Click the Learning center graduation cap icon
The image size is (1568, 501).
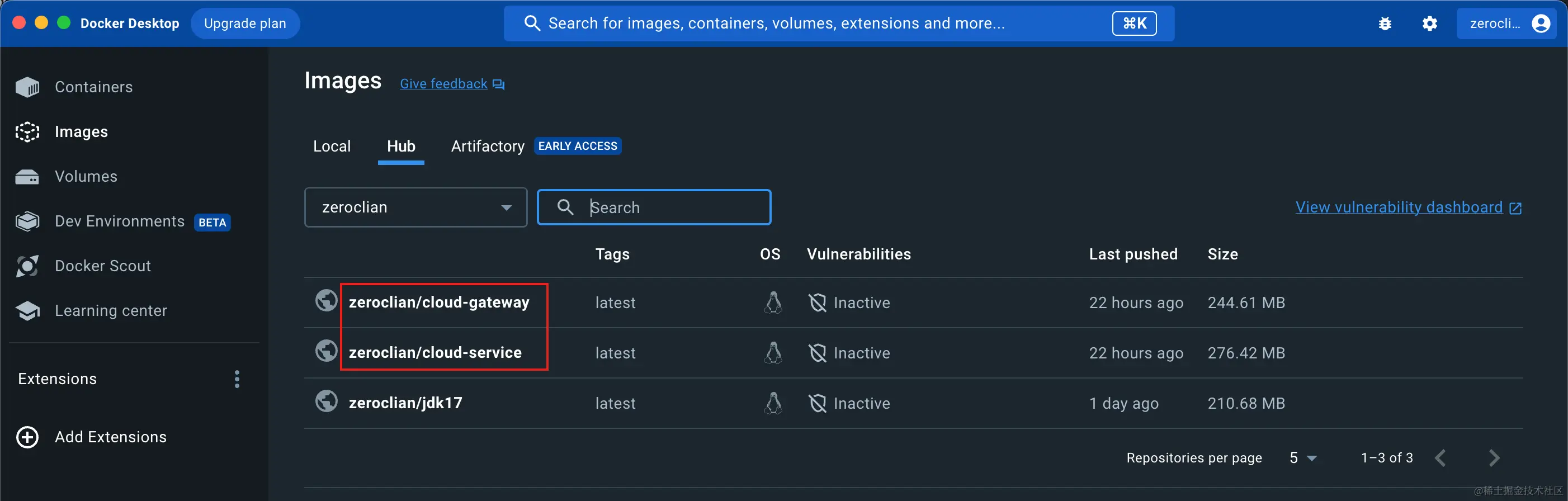tap(27, 310)
